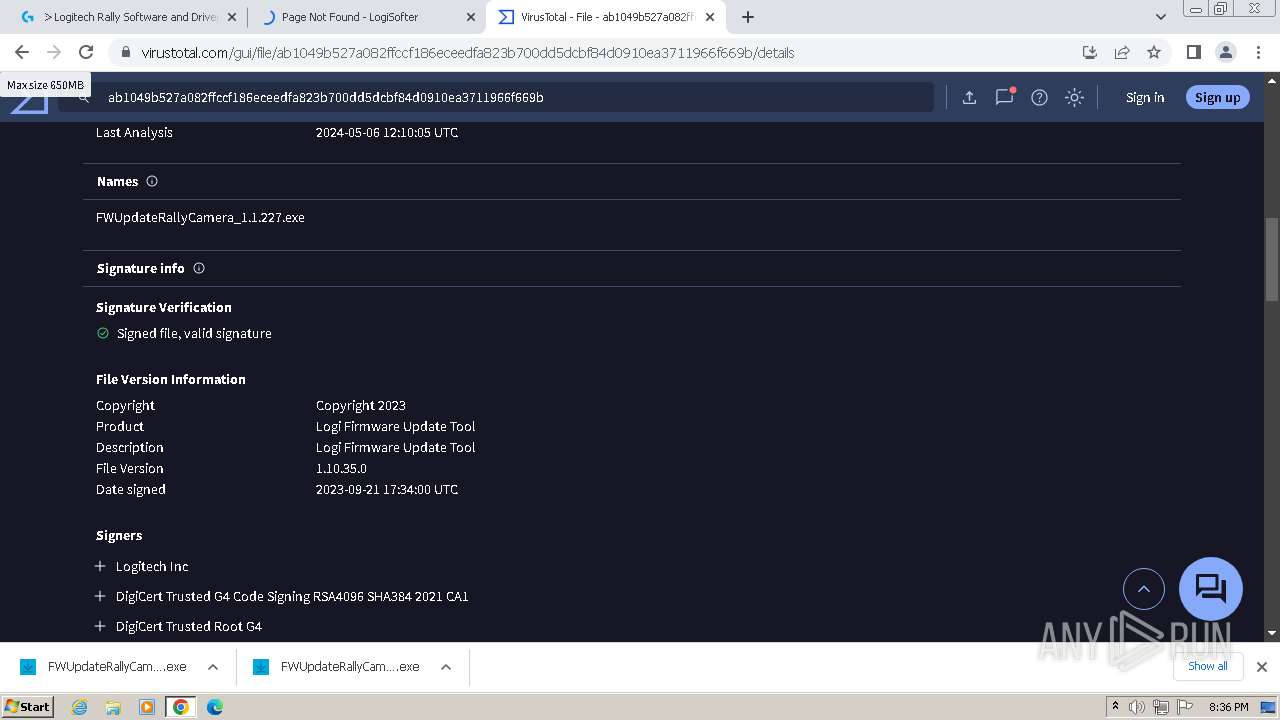Close the Page Not Found tab
Screen dimensions: 1280x720
point(471,17)
